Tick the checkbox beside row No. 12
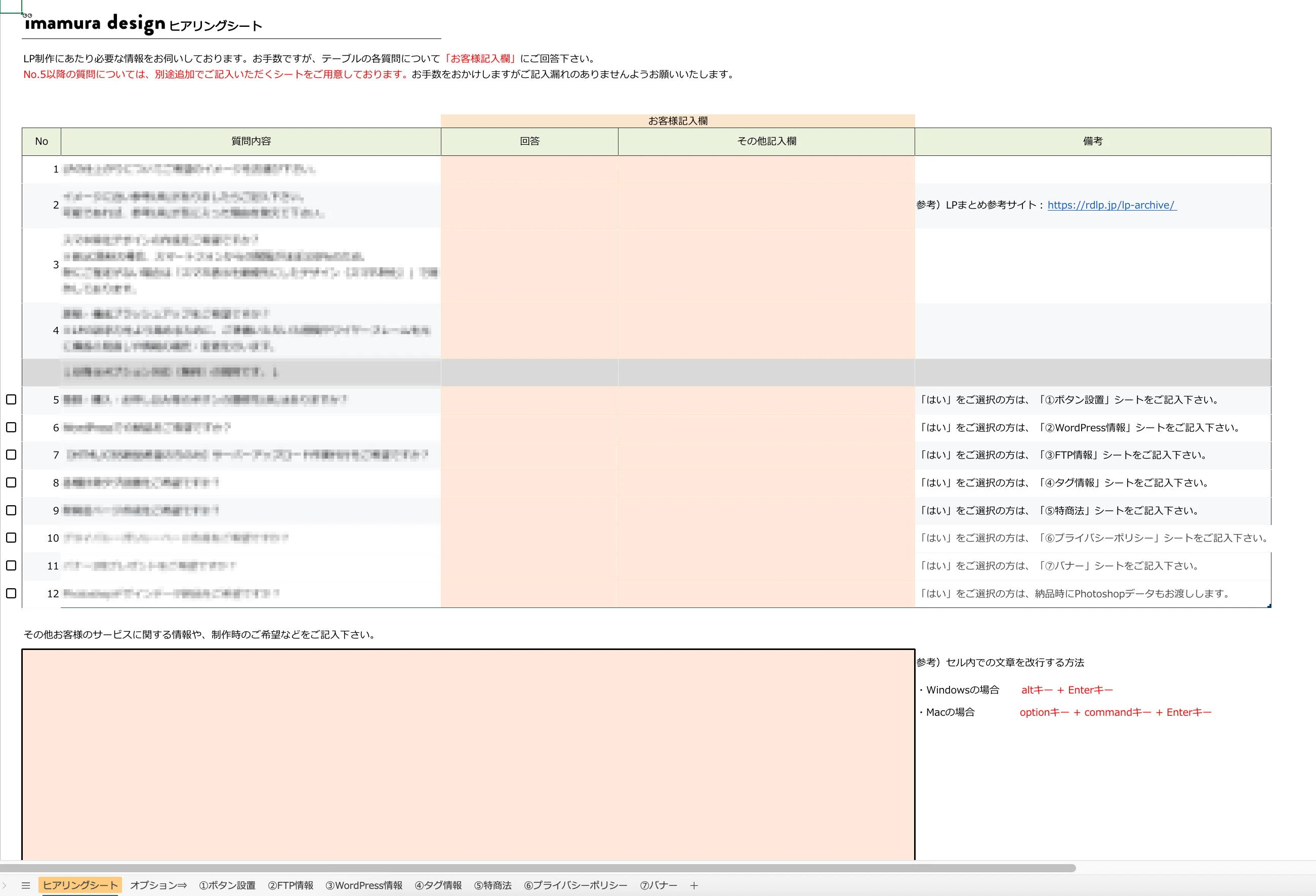Screen dimensions: 1316x896 pos(11,593)
